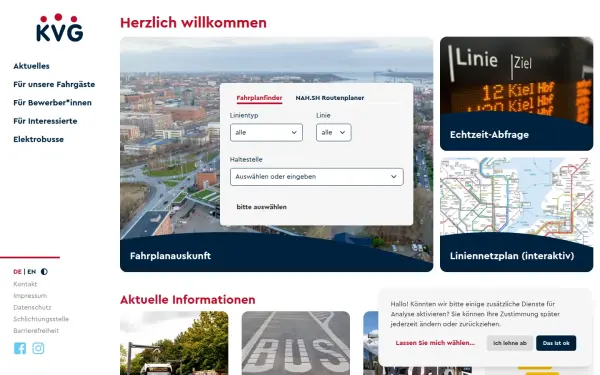Open the news thumbnail showing trees
Image resolution: width=600 pixels, height=375 pixels.
[x=174, y=343]
